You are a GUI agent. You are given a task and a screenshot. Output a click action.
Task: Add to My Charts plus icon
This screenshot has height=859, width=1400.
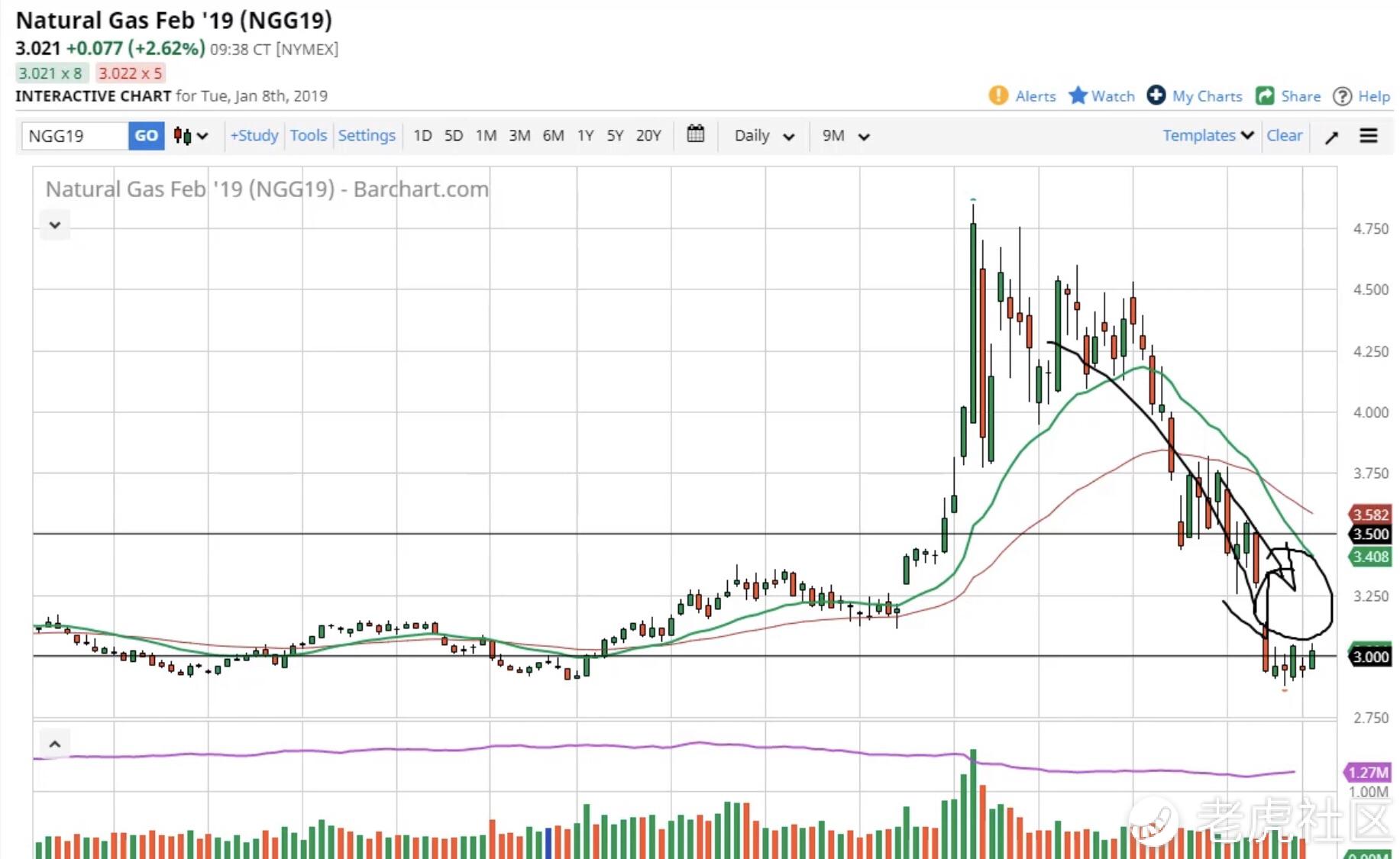point(1156,95)
